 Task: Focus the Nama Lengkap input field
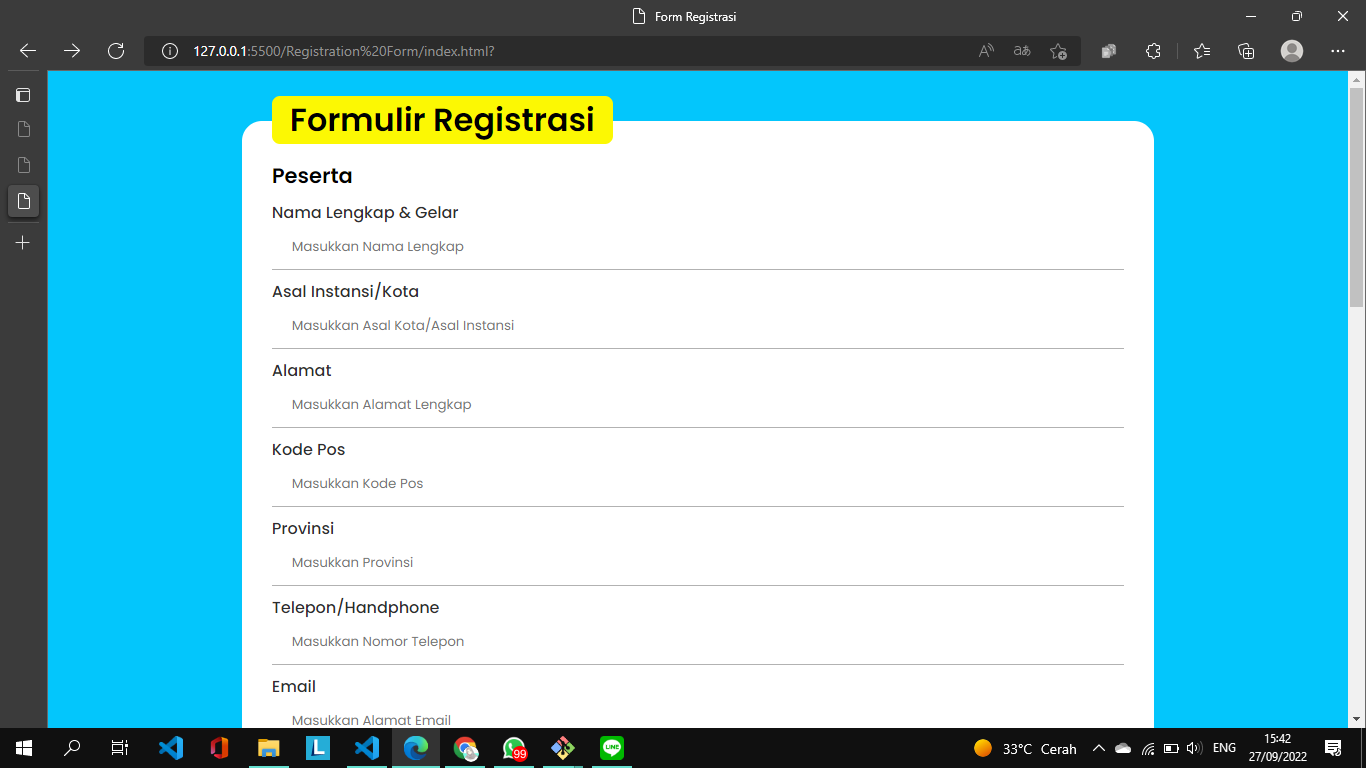click(698, 247)
